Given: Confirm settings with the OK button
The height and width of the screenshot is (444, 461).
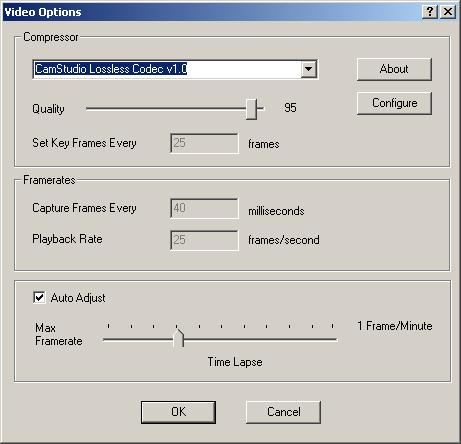Looking at the screenshot, I should (x=178, y=412).
